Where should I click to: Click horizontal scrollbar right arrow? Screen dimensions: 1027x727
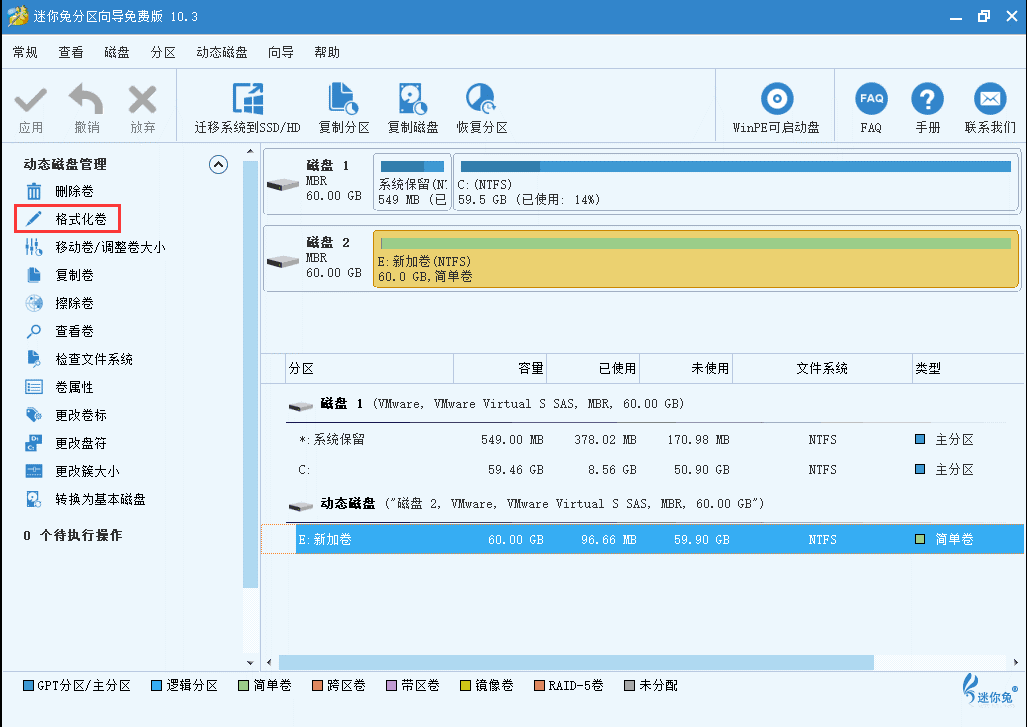pos(1016,662)
